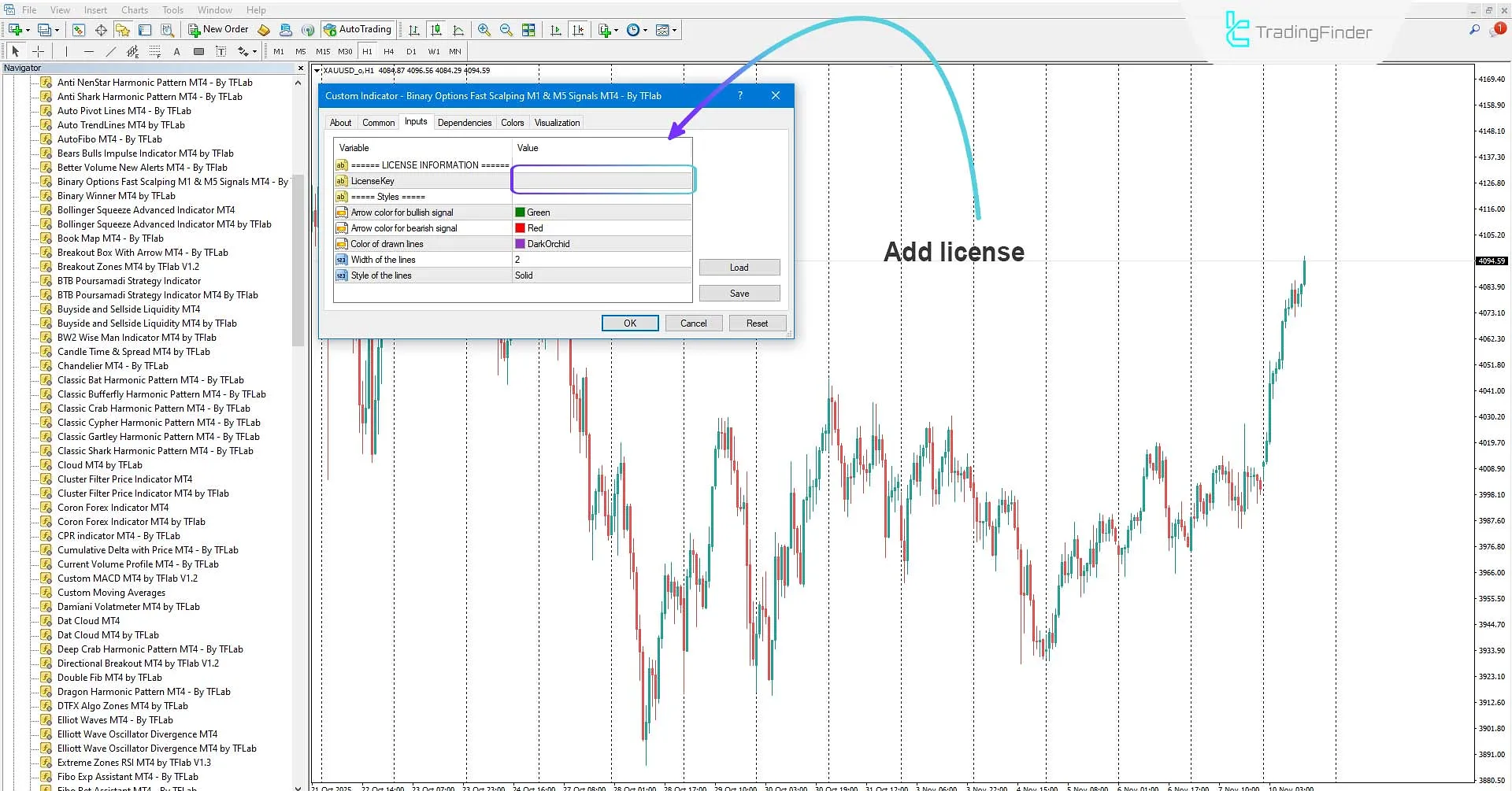The height and width of the screenshot is (791, 1512).
Task: Toggle auto scroll for the chart
Action: (x=555, y=30)
